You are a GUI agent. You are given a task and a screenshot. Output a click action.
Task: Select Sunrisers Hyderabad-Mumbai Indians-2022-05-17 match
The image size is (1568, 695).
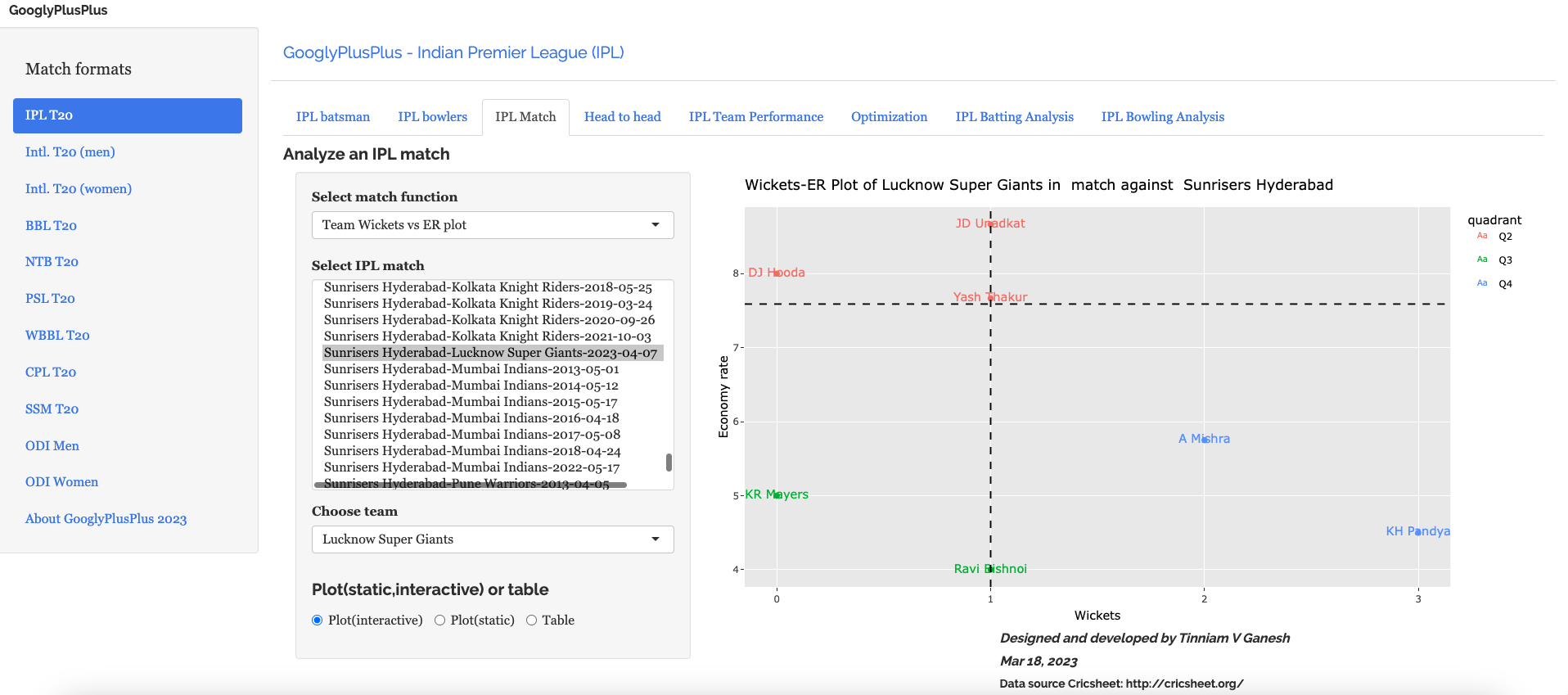coord(471,467)
